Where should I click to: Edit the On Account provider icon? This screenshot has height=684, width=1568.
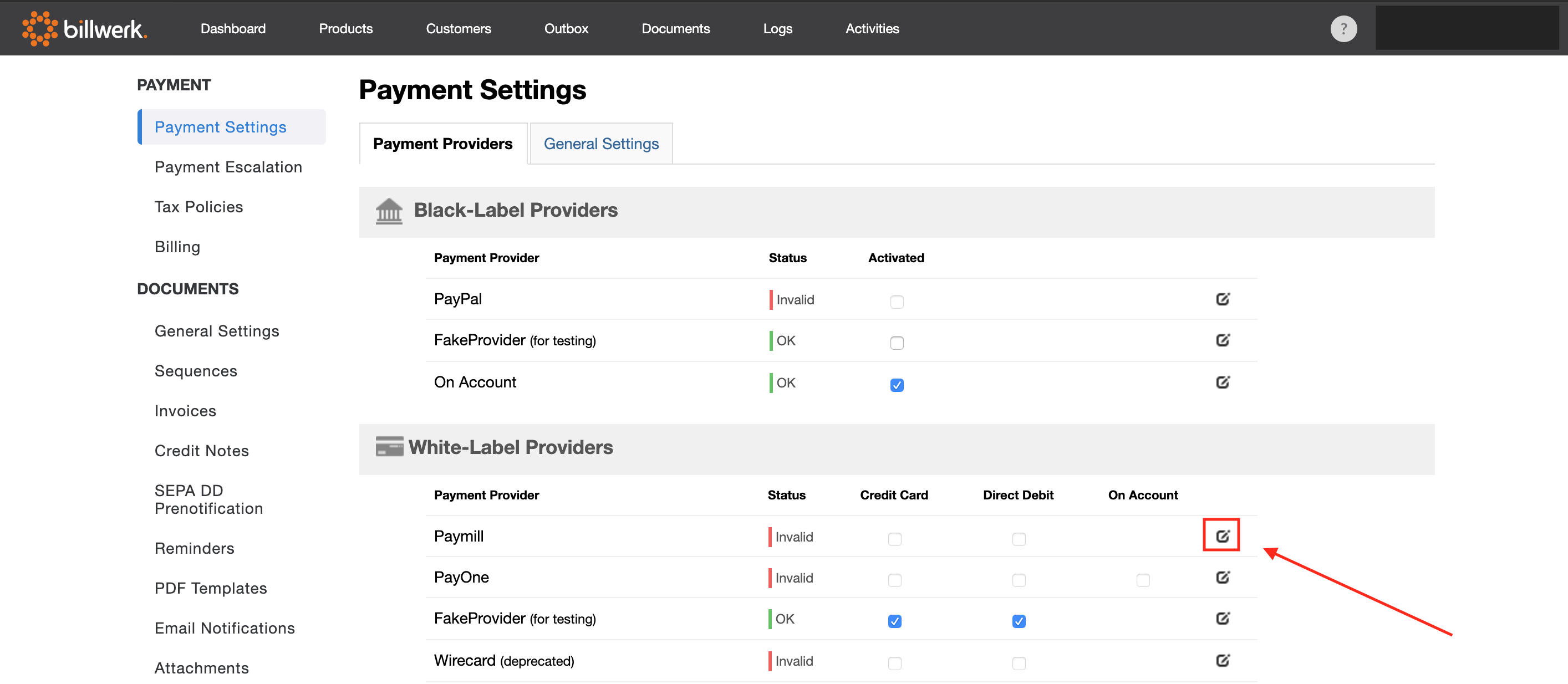1222,381
